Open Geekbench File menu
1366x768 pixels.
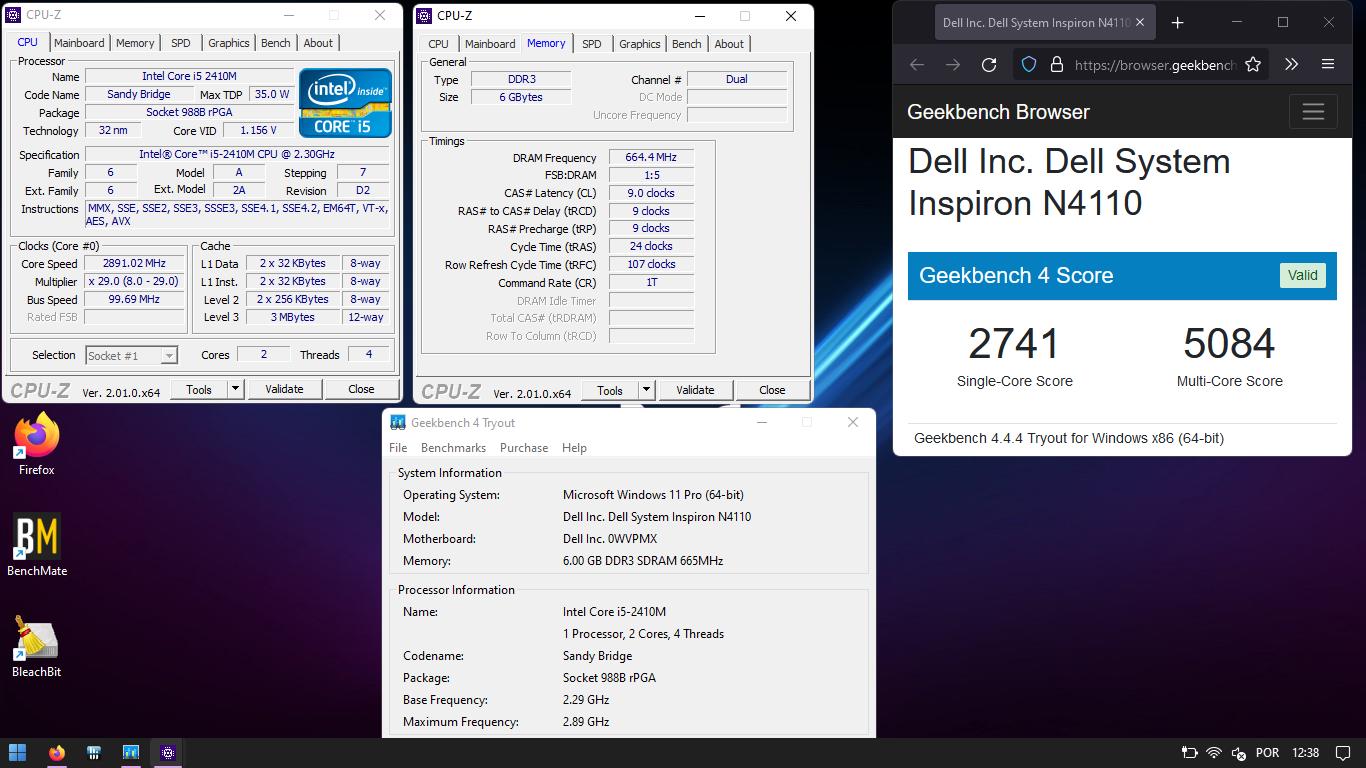[x=398, y=448]
